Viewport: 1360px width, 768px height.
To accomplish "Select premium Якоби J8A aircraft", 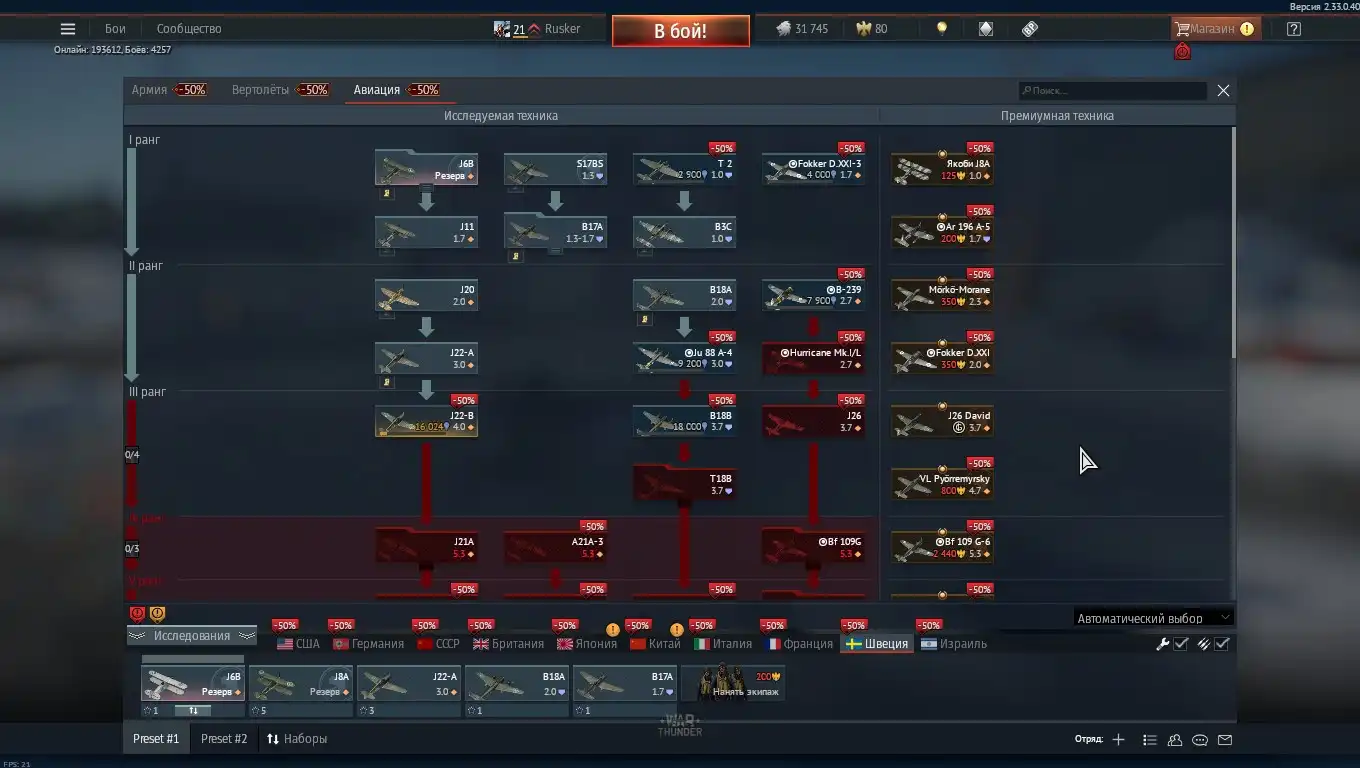I will tap(942, 169).
